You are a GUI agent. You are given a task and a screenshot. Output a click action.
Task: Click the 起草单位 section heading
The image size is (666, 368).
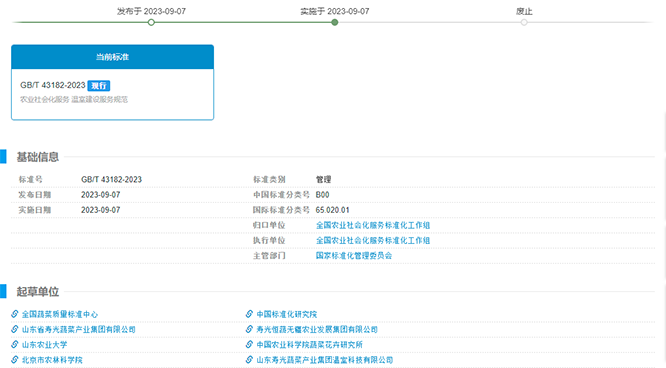(38, 292)
